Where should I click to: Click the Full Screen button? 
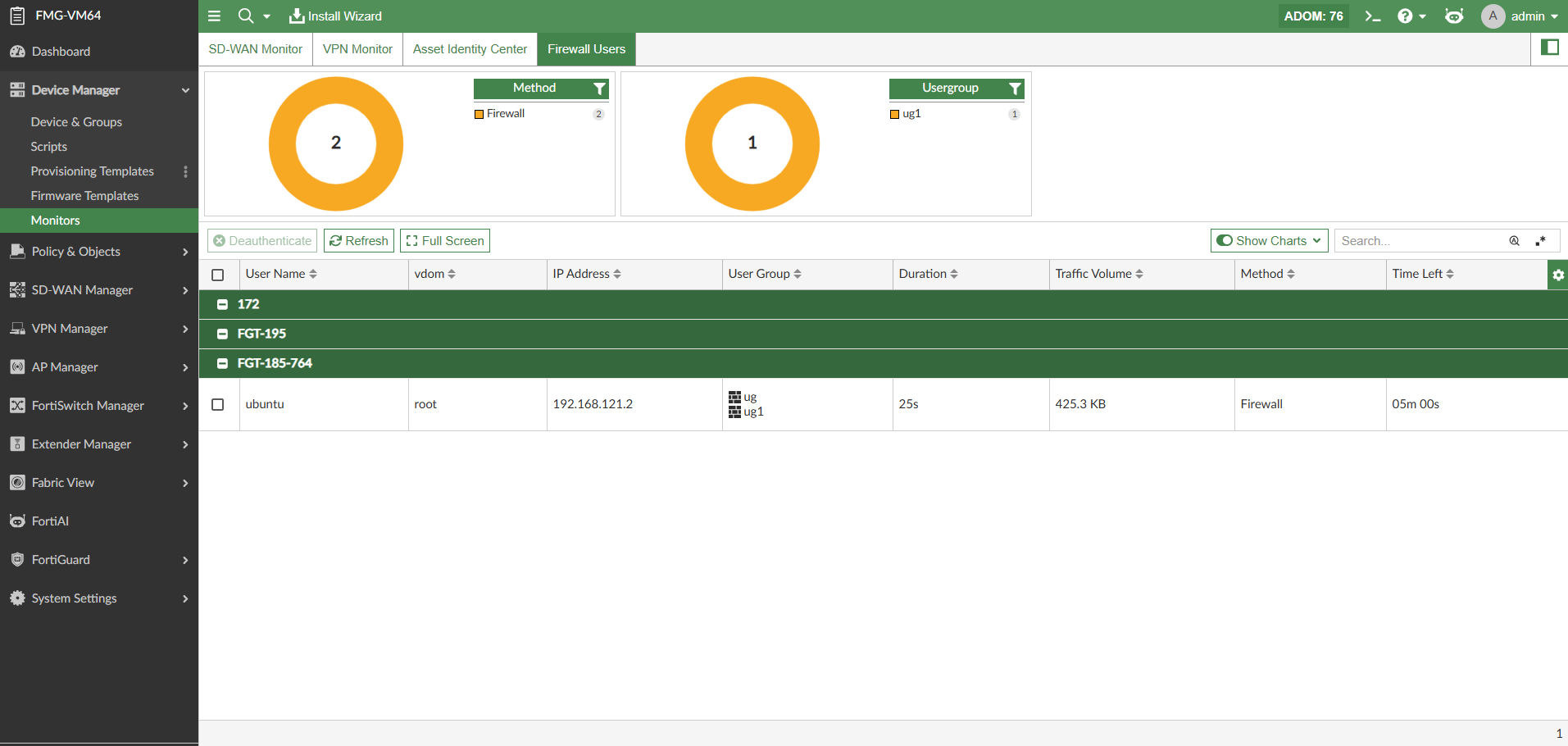tap(445, 241)
